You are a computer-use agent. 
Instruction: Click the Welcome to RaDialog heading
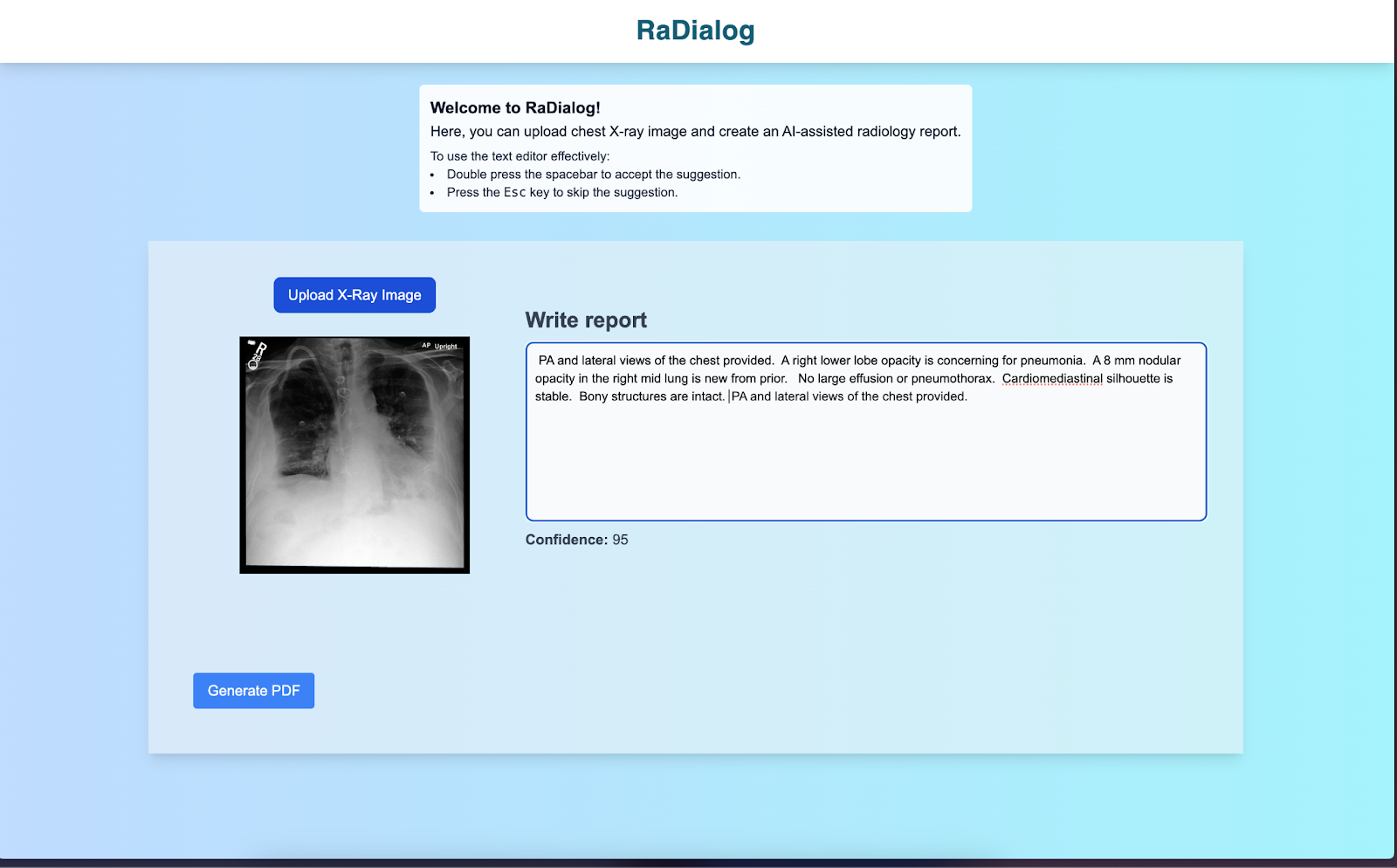(516, 107)
